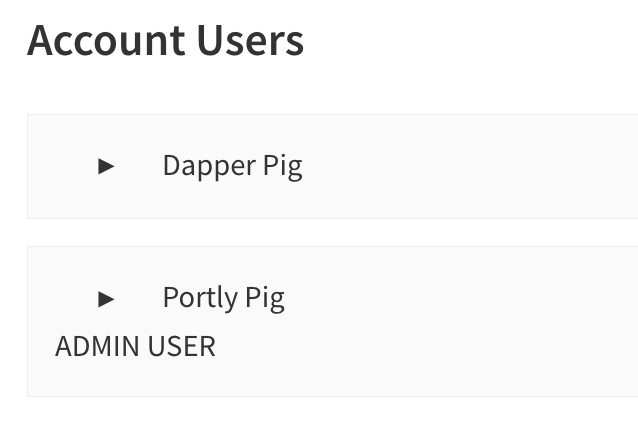The image size is (638, 438).
Task: Click the word "Dapper" in first row
Action: pos(209,166)
